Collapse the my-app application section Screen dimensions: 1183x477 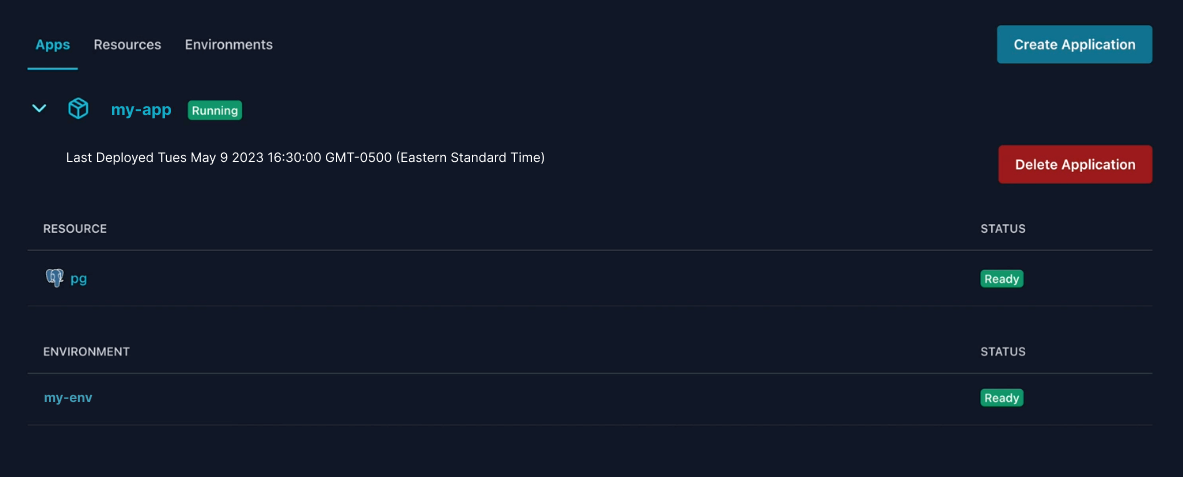pos(39,109)
